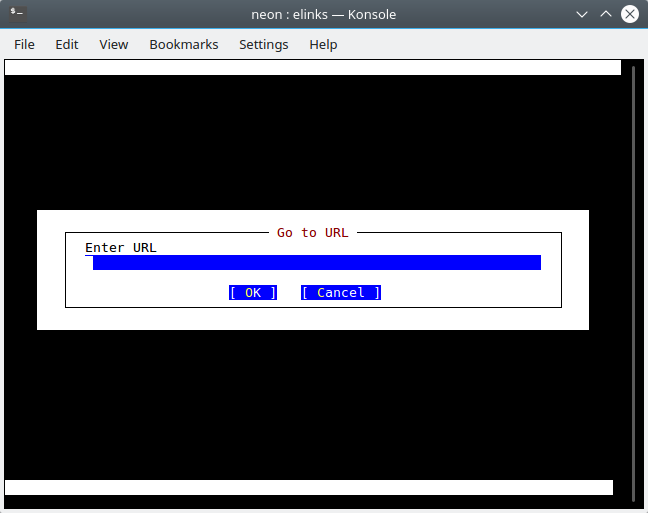Open the View menu
The width and height of the screenshot is (648, 513).
point(114,44)
